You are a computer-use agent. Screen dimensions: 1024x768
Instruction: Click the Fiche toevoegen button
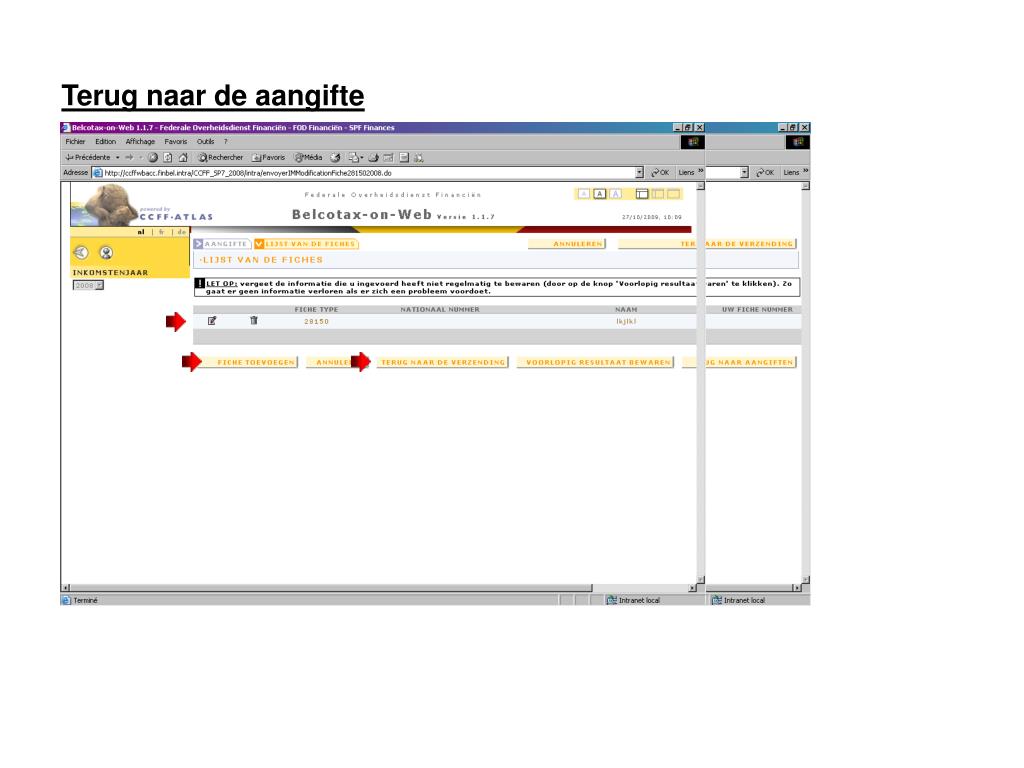[x=251, y=362]
